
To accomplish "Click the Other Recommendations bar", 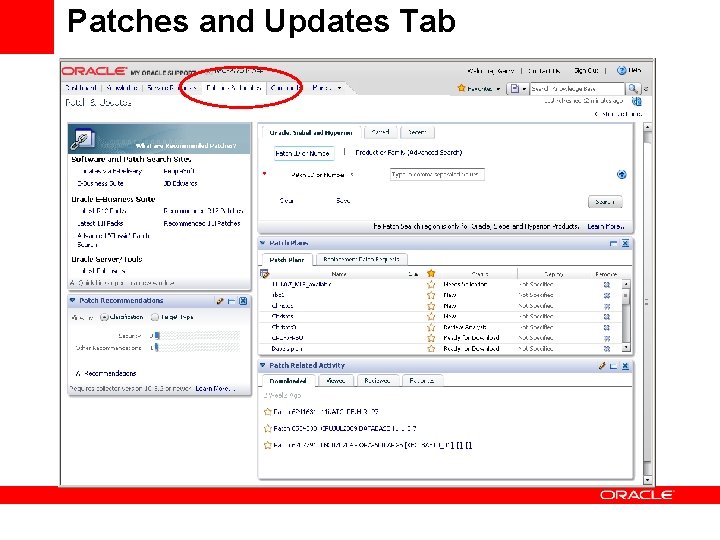I will [197, 348].
